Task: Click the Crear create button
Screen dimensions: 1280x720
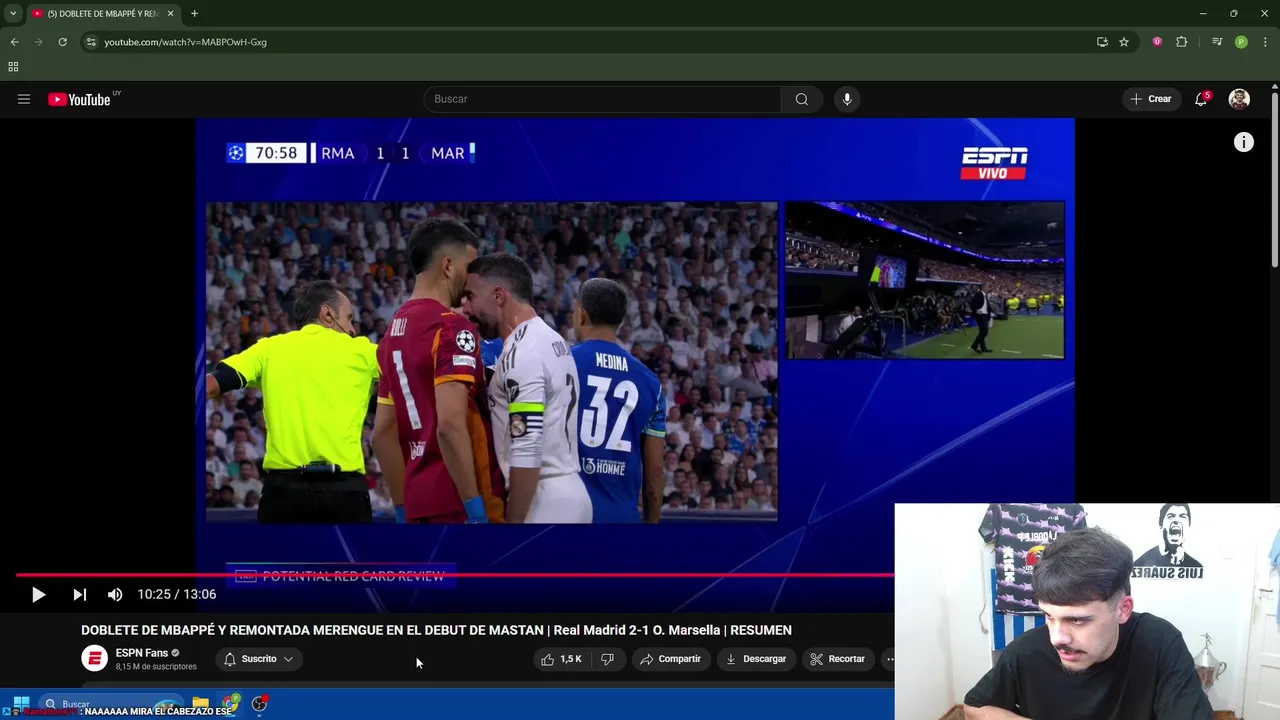Action: (1150, 99)
